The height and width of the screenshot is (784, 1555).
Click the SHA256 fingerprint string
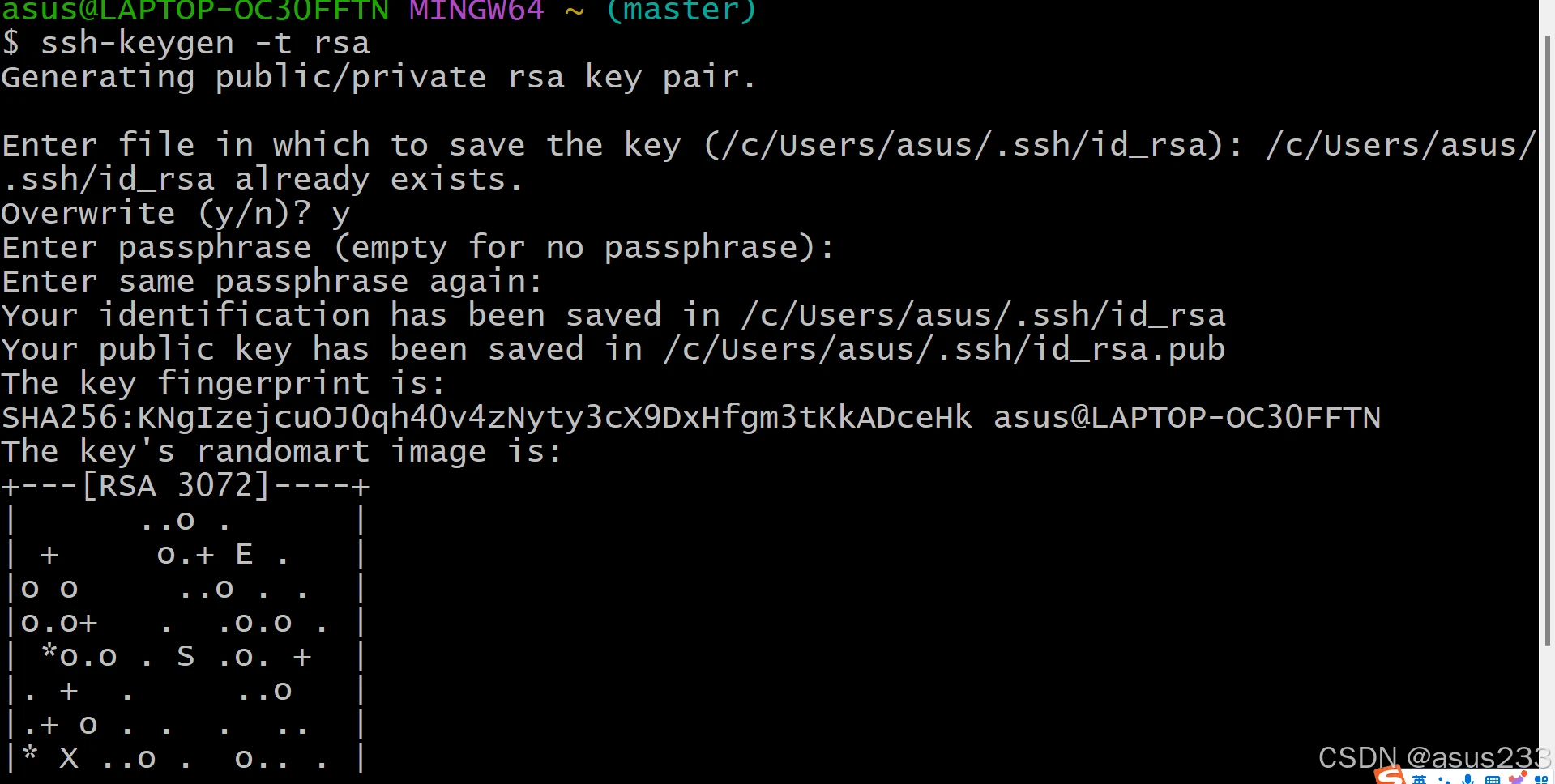[x=487, y=418]
